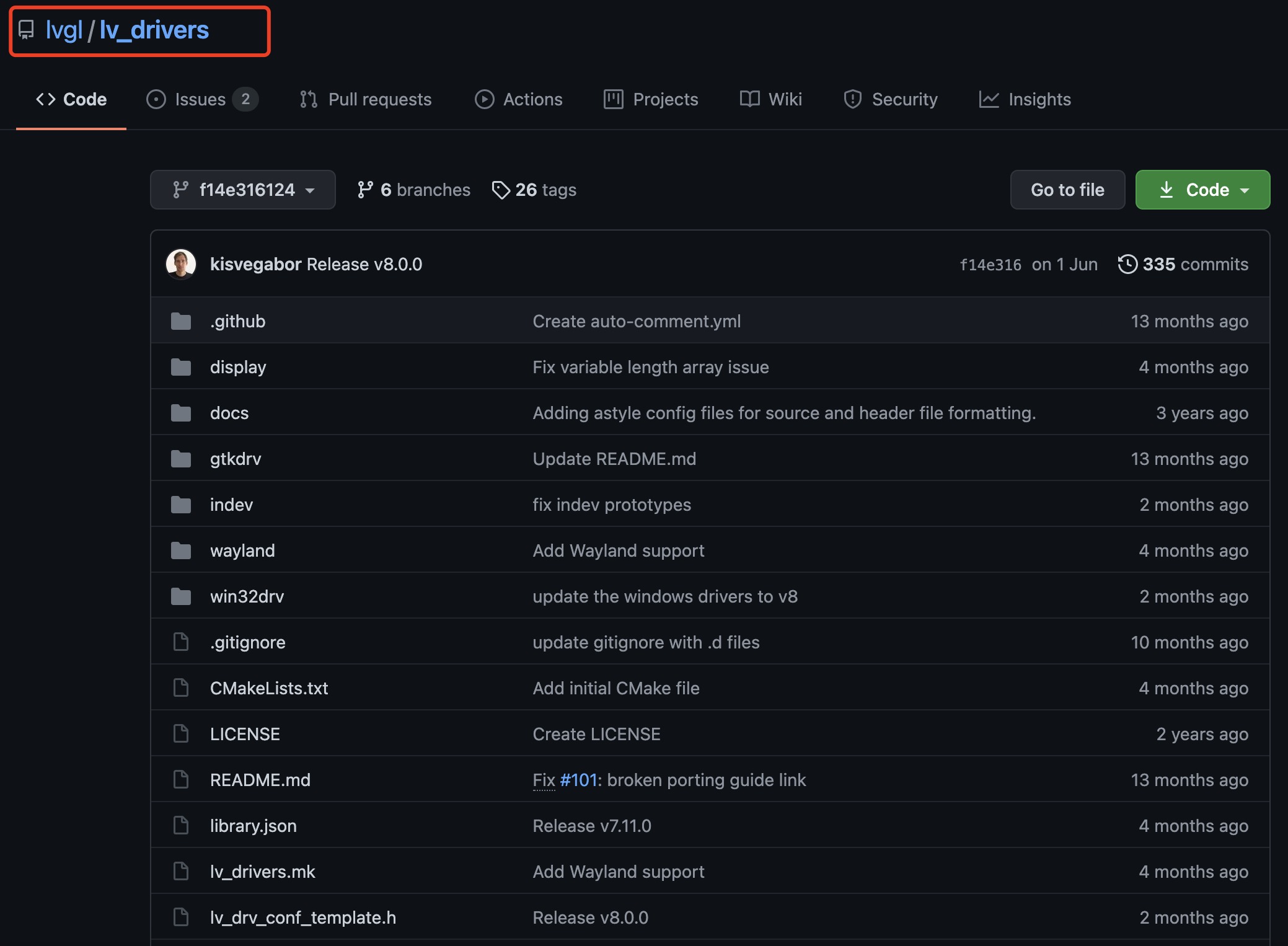1288x946 pixels.
Task: Open the Projects tab
Action: point(651,99)
